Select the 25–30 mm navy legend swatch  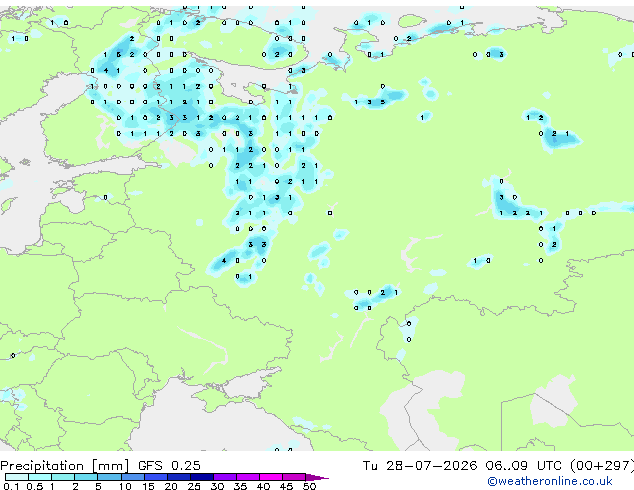202,477
